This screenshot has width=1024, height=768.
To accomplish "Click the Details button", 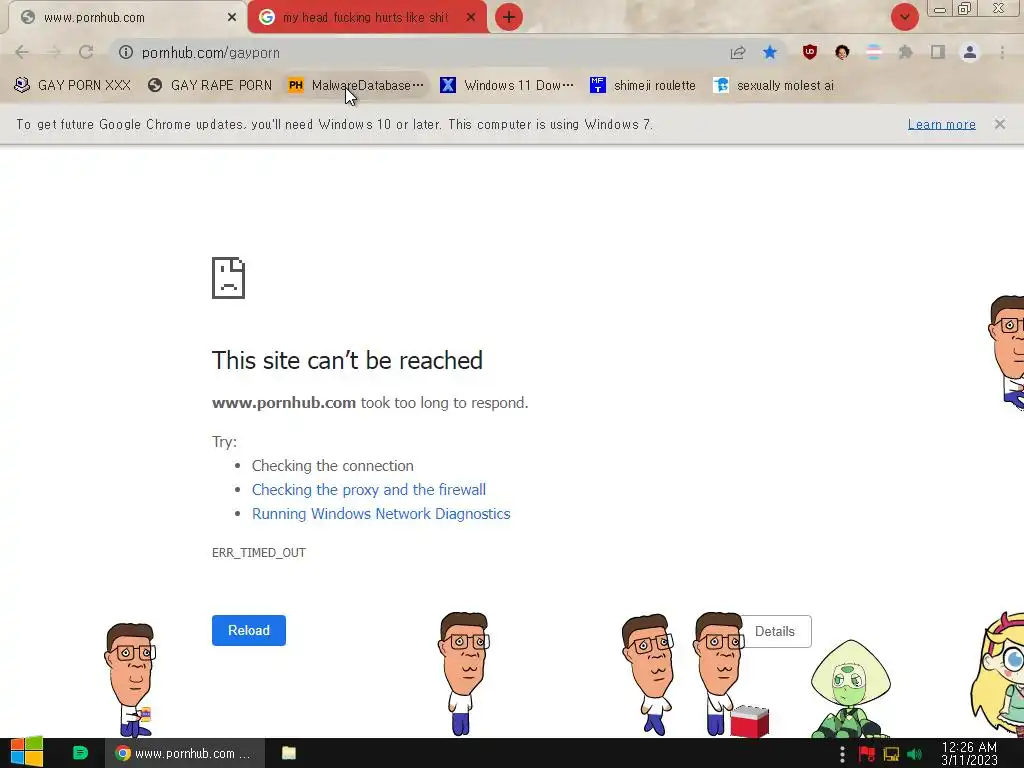I will [775, 632].
